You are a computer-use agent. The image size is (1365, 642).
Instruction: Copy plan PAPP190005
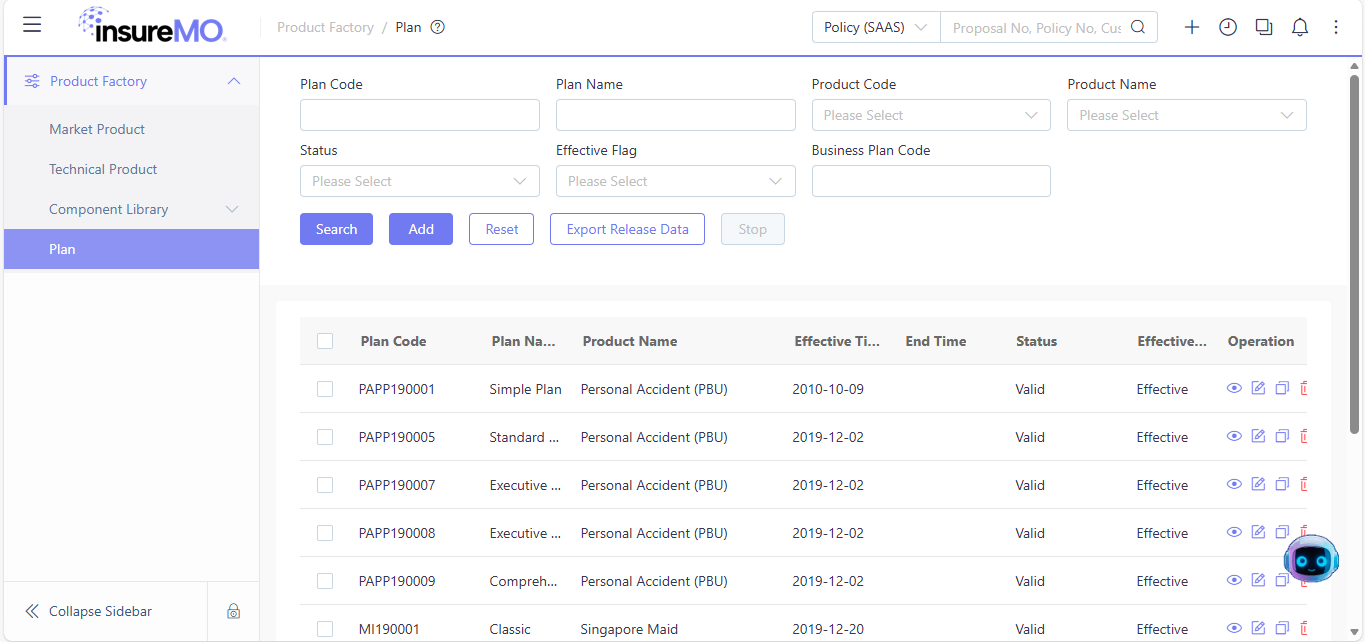coord(1282,436)
